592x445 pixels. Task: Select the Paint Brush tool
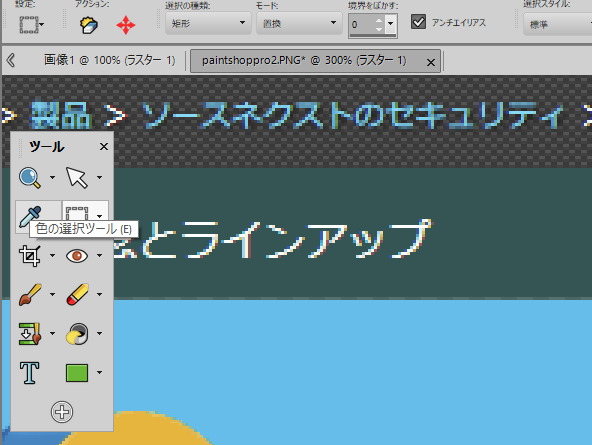click(30, 295)
